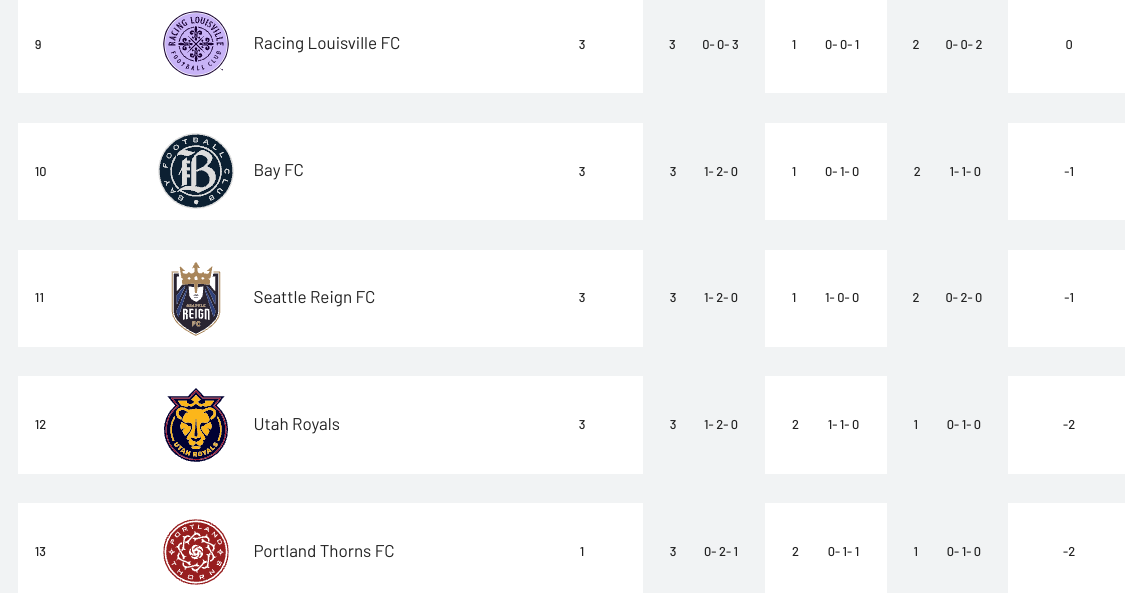The height and width of the screenshot is (593, 1125).
Task: Open the Bay FC team name link
Action: coord(278,171)
